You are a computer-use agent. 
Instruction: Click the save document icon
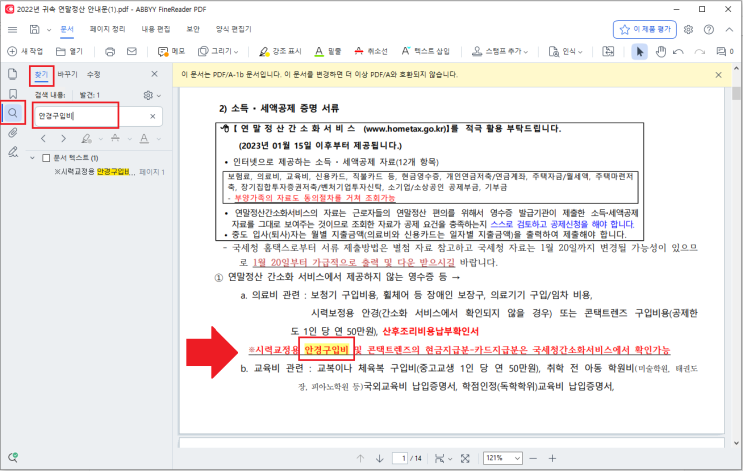click(35, 29)
